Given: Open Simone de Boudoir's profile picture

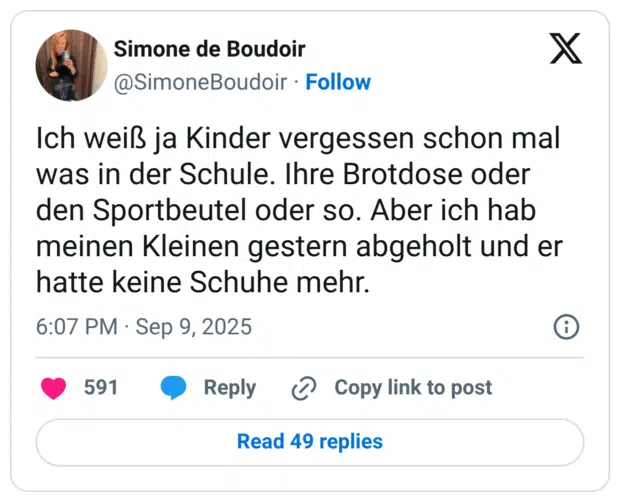Looking at the screenshot, I should (71, 65).
